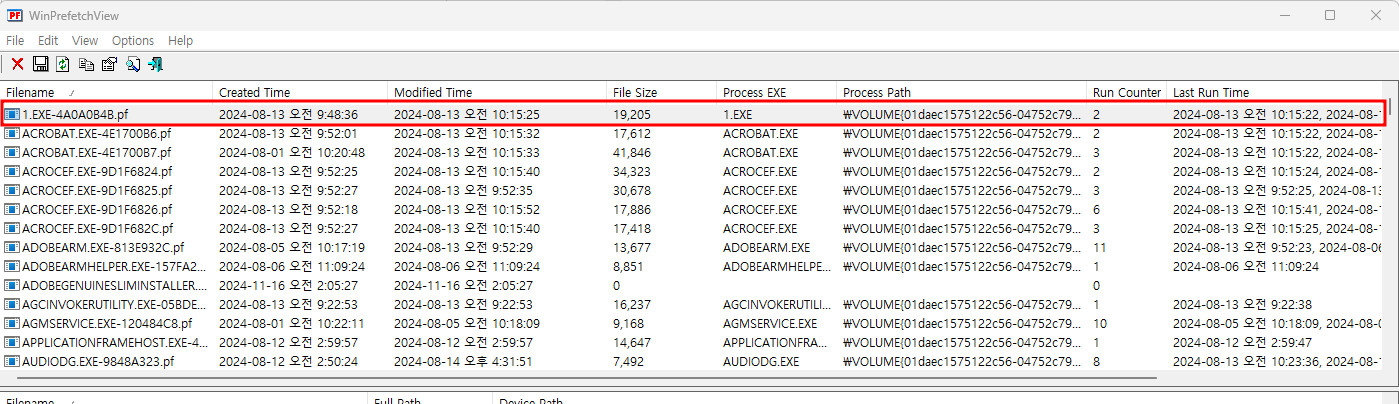This screenshot has height=404, width=1399.
Task: Click the copy selected items icon
Action: pyautogui.click(x=87, y=64)
